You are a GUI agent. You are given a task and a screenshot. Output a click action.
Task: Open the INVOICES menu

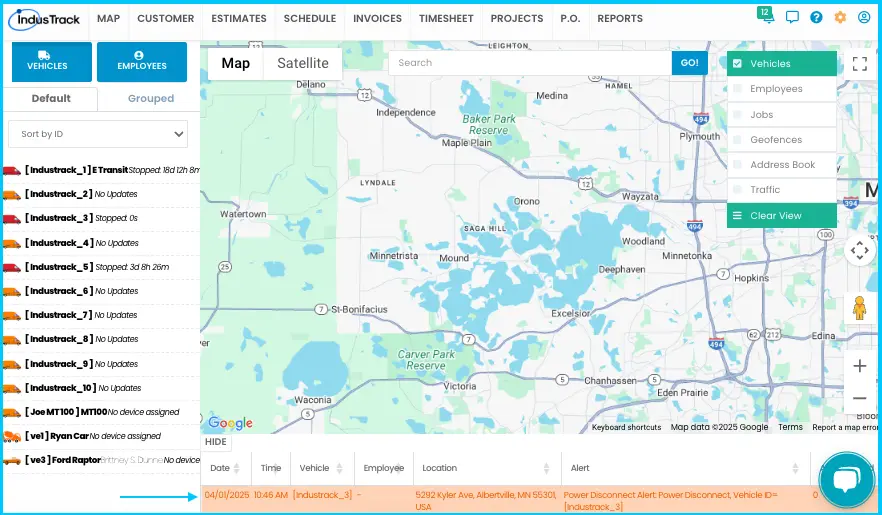coord(377,19)
